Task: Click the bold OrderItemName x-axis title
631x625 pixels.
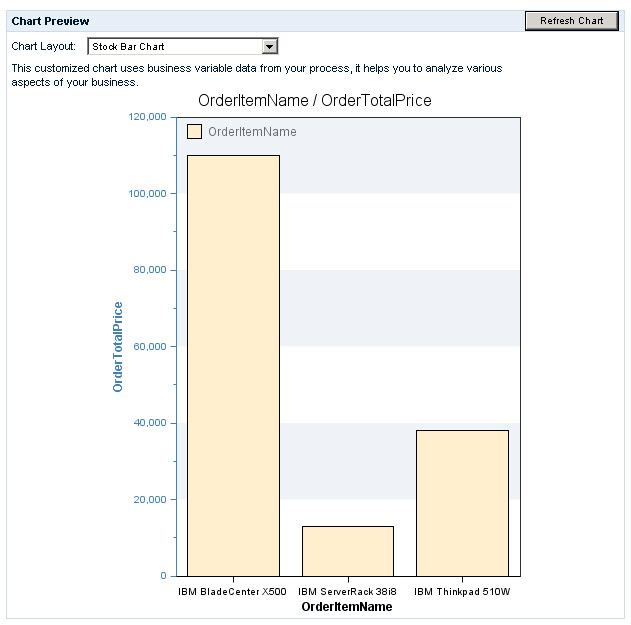Action: click(347, 606)
